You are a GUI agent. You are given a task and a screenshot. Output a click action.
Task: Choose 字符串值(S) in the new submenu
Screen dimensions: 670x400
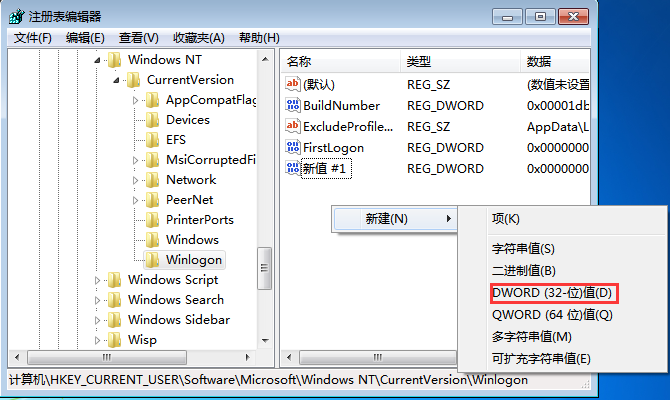[x=523, y=249]
